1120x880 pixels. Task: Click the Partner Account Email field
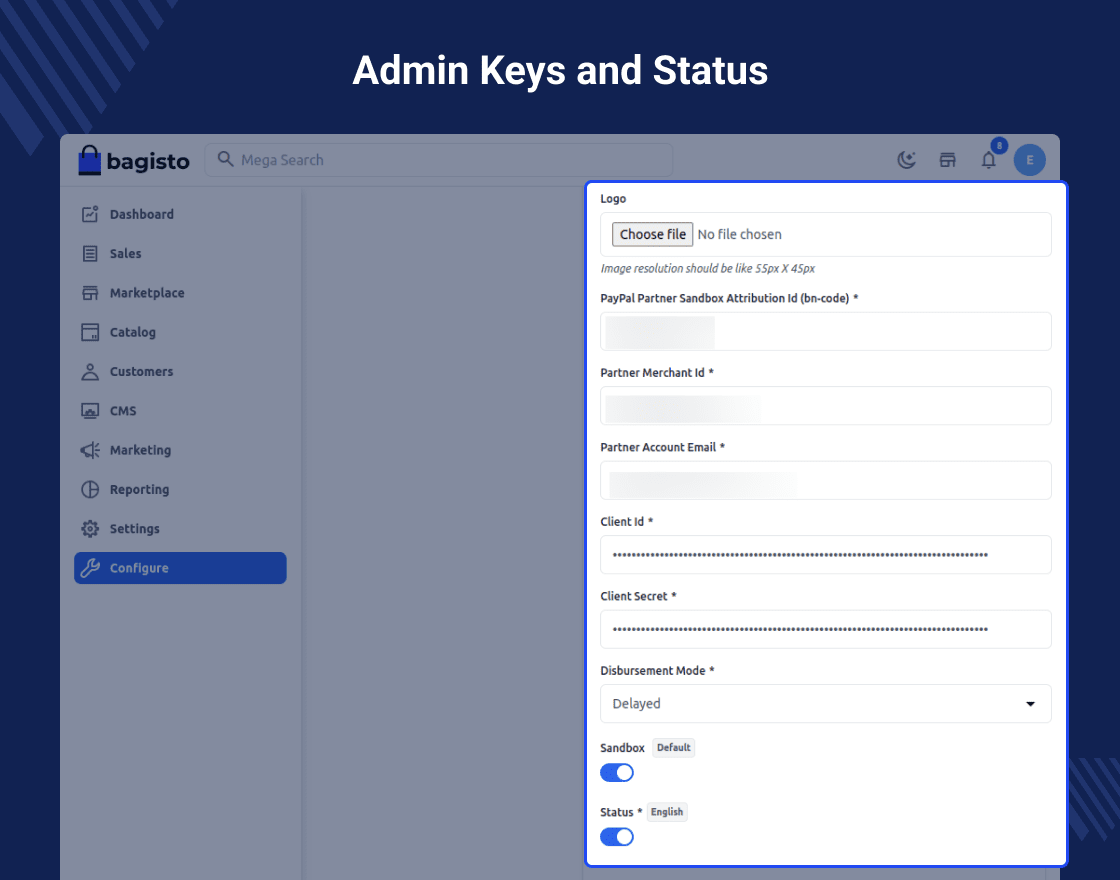click(825, 481)
